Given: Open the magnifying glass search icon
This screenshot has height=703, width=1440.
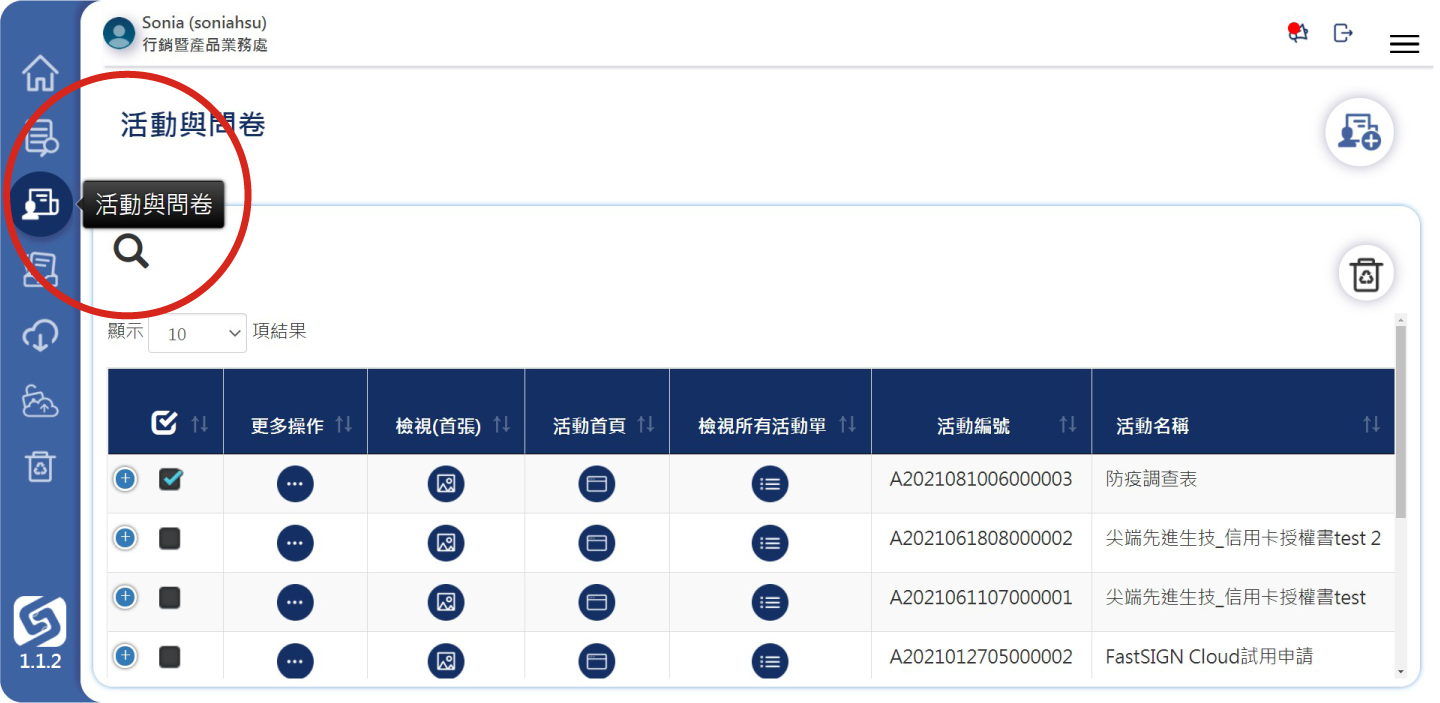Looking at the screenshot, I should (x=131, y=251).
